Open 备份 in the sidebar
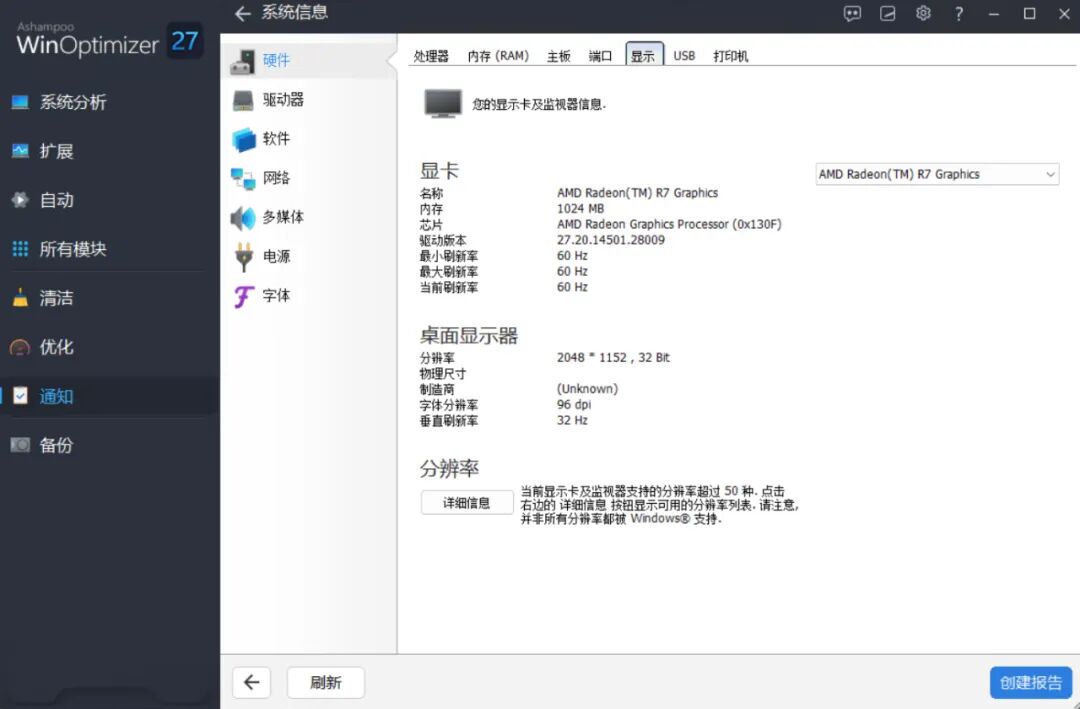This screenshot has width=1080, height=709. [x=56, y=445]
